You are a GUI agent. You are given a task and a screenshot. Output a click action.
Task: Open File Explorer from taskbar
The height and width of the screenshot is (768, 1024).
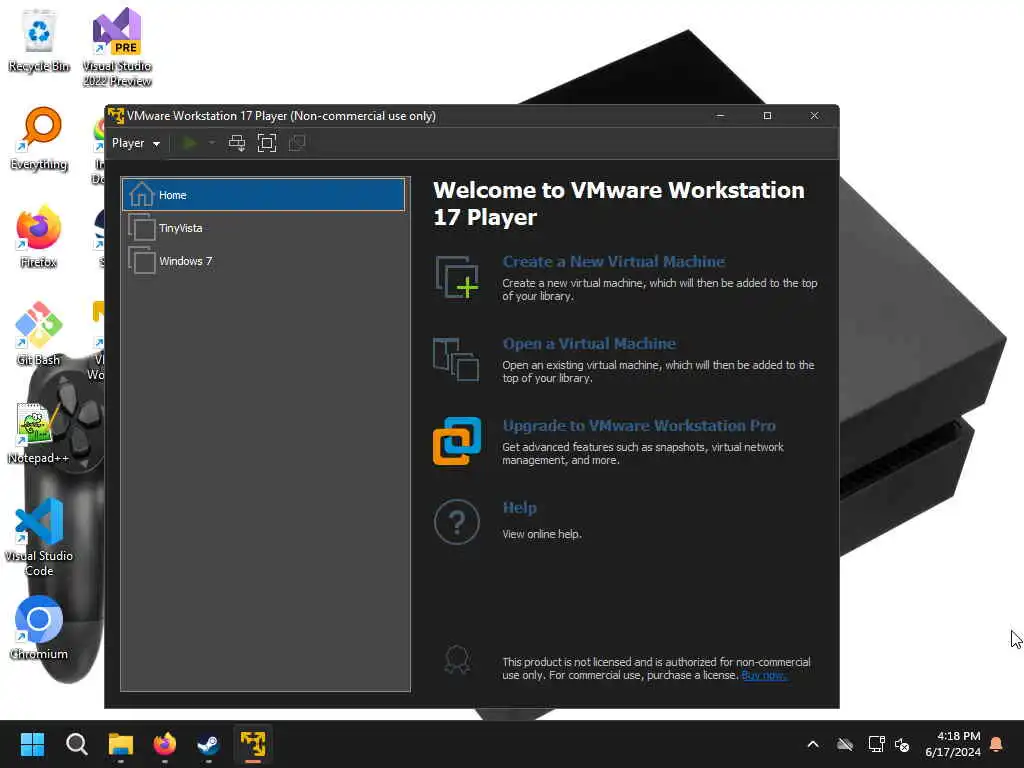(121, 744)
